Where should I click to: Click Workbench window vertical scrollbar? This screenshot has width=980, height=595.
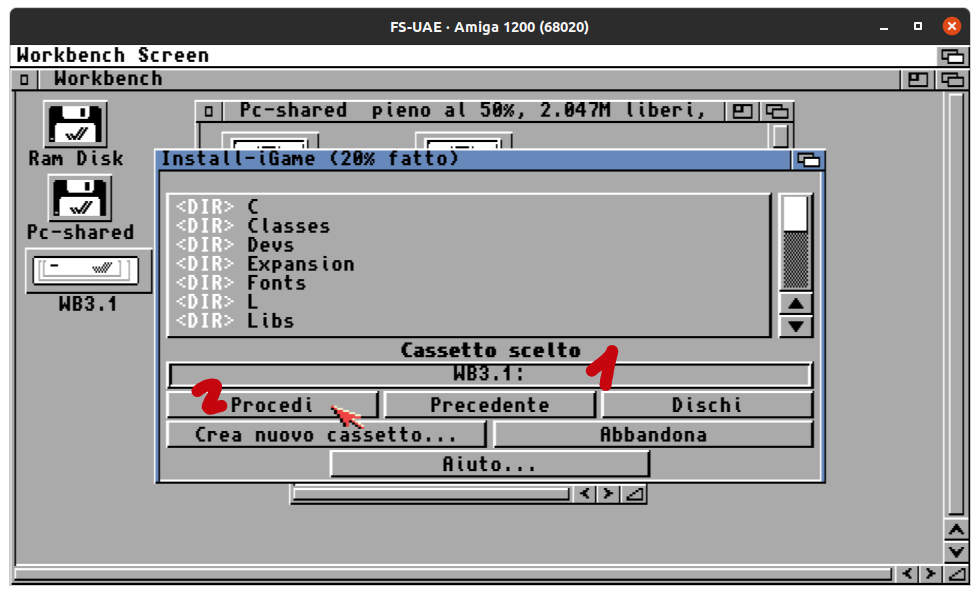point(956,304)
